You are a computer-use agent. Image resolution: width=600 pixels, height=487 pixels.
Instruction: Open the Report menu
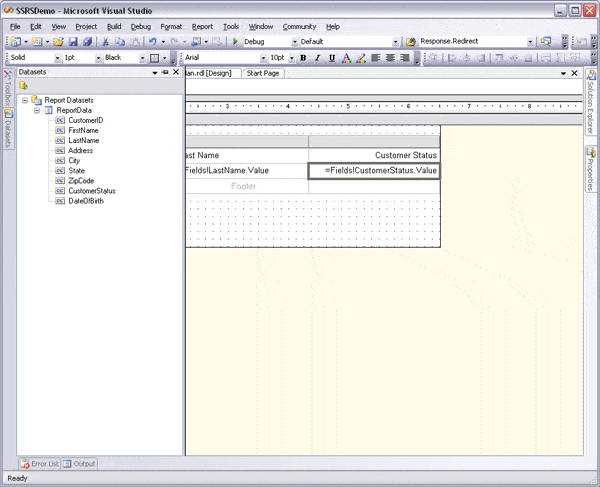202,26
